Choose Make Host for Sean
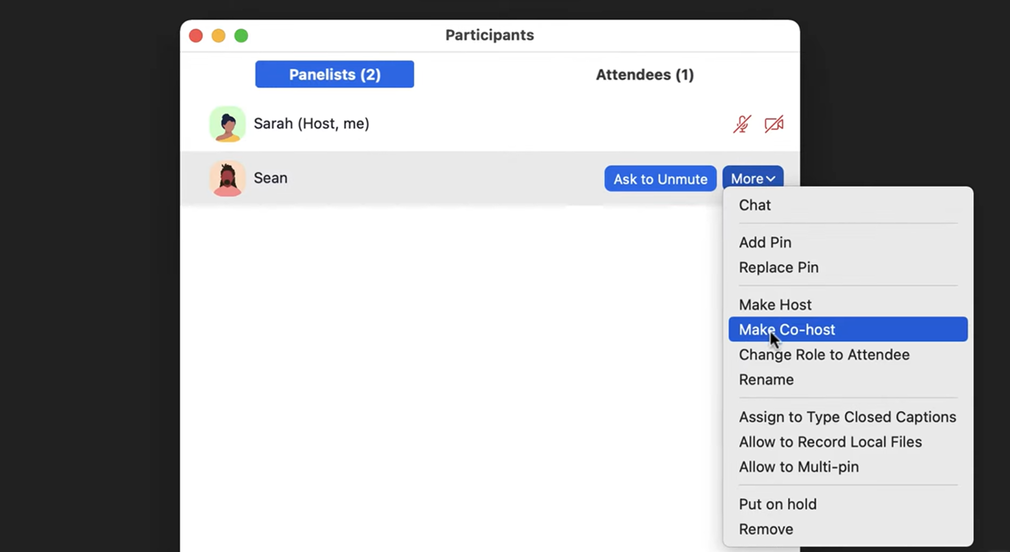1010x552 pixels. tap(775, 304)
